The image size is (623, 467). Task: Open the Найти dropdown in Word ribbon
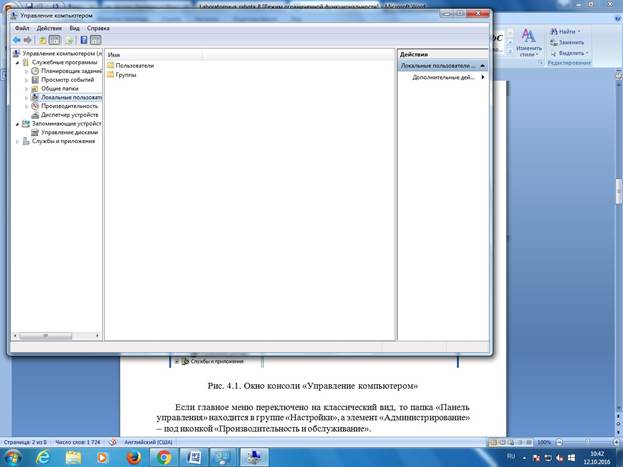[580, 32]
